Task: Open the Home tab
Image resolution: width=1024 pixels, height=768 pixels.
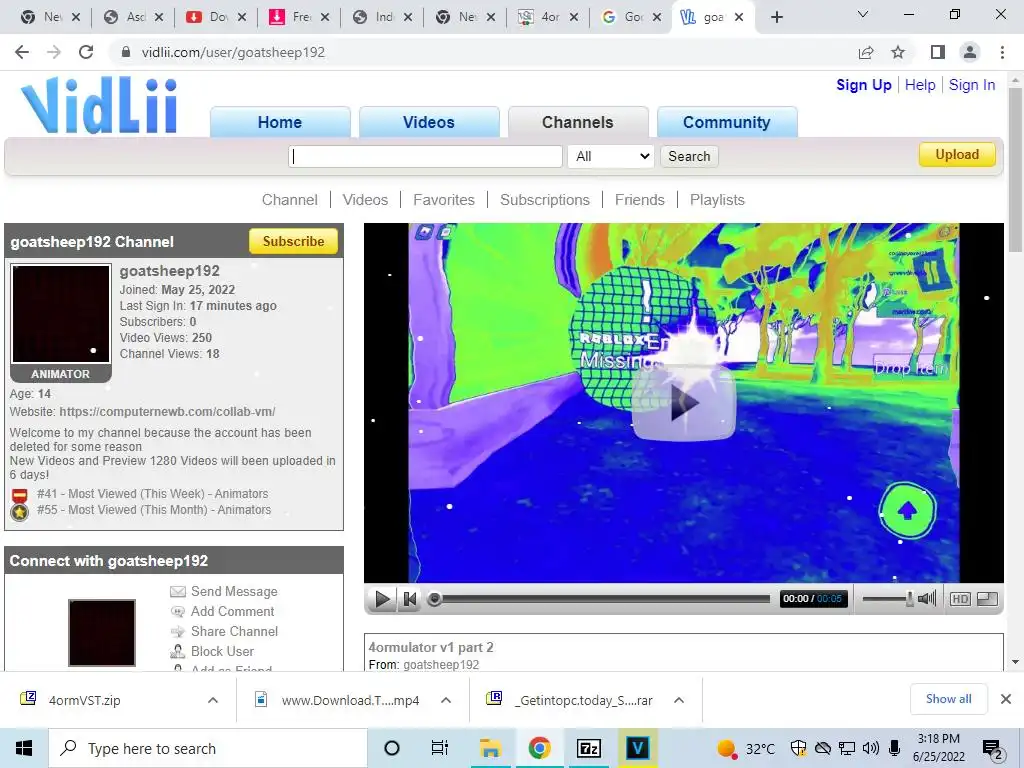Action: [x=280, y=122]
